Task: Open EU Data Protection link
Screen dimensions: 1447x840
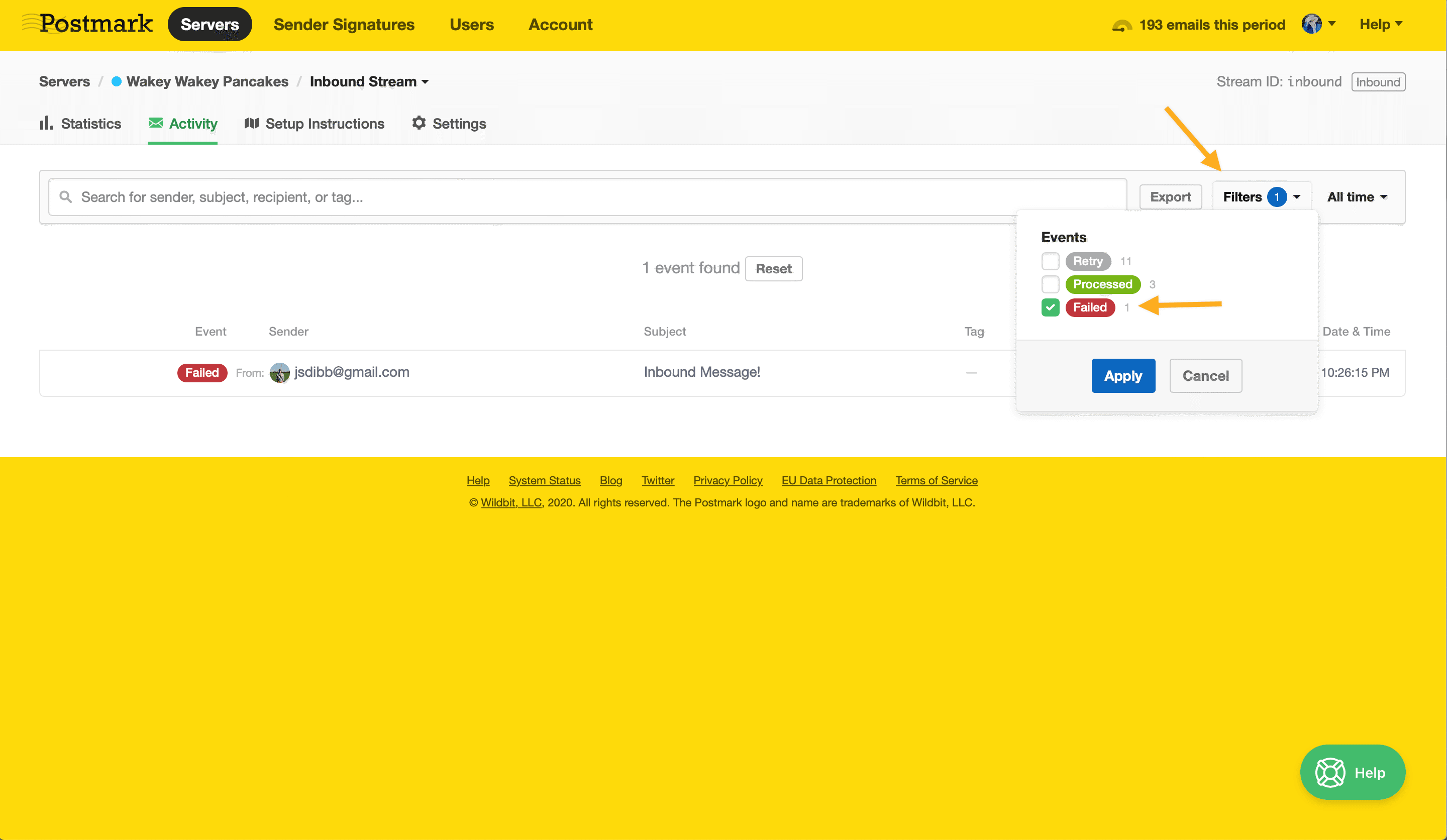Action: click(829, 481)
